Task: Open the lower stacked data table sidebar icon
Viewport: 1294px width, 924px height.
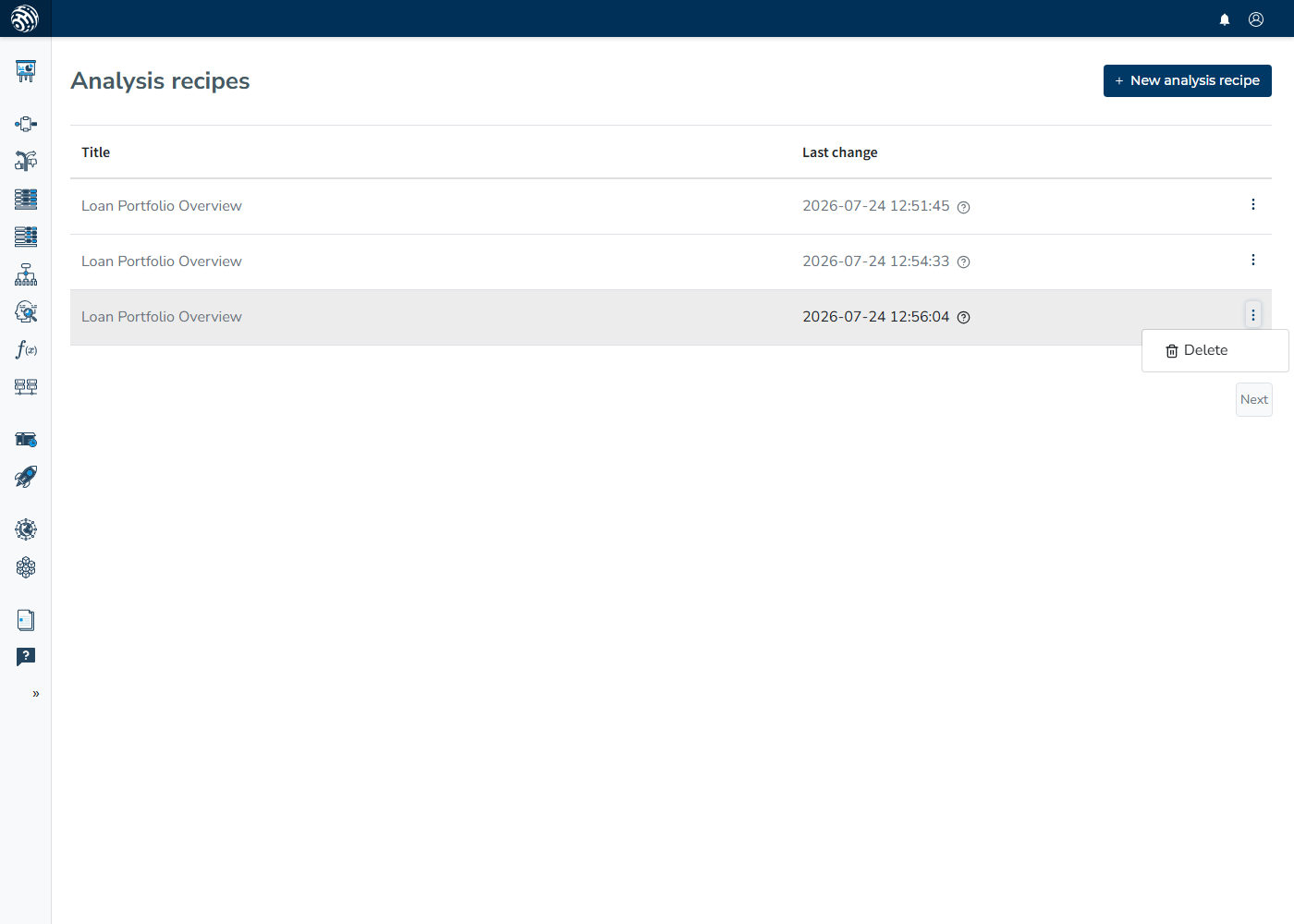Action: click(26, 237)
